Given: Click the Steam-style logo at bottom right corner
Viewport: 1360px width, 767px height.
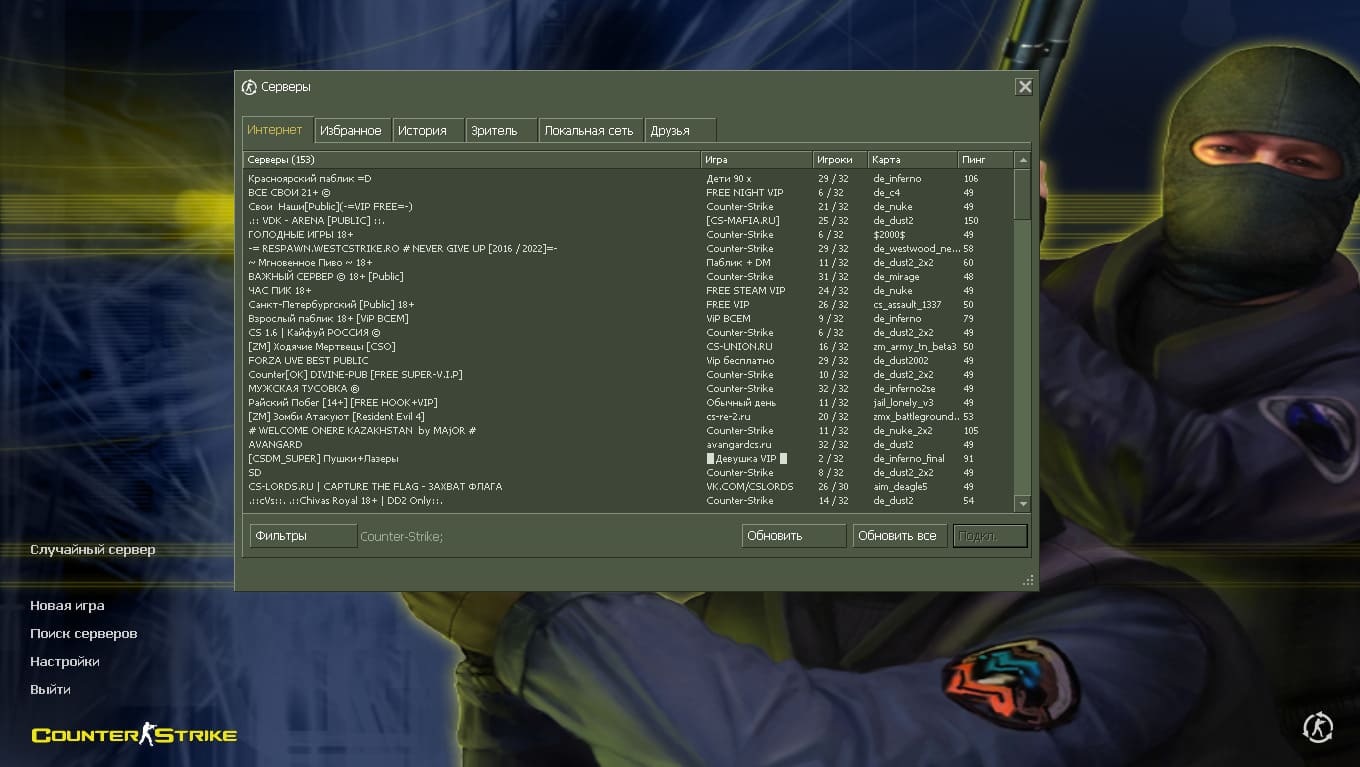Looking at the screenshot, I should (1318, 727).
